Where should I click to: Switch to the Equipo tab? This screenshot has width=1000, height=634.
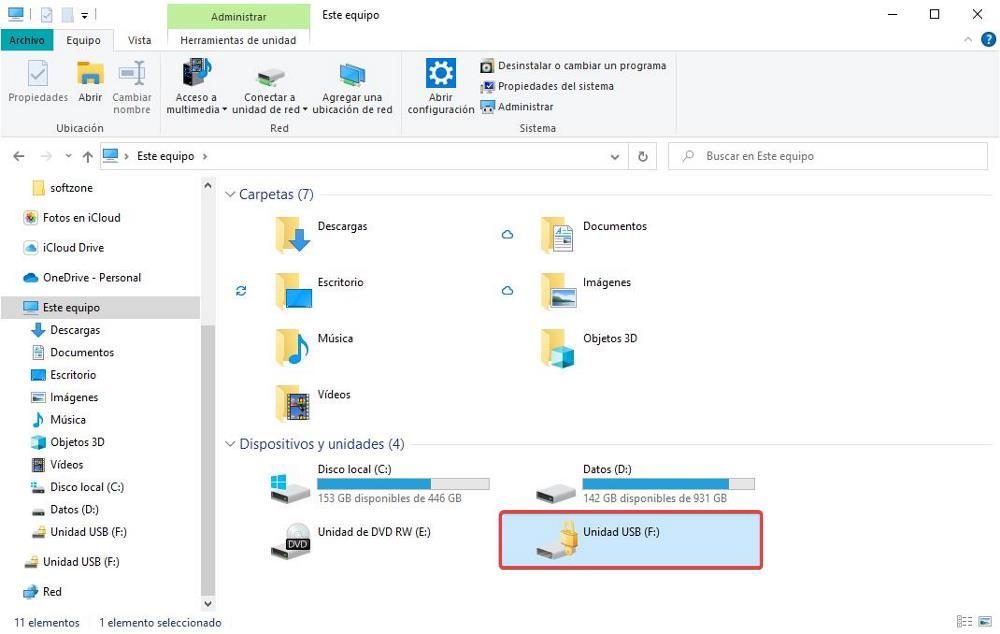[84, 40]
